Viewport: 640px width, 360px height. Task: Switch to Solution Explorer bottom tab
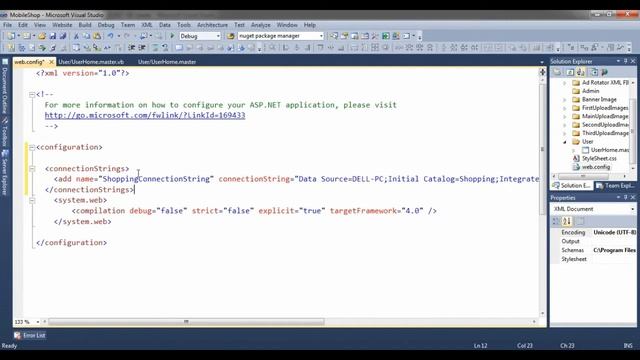point(571,186)
